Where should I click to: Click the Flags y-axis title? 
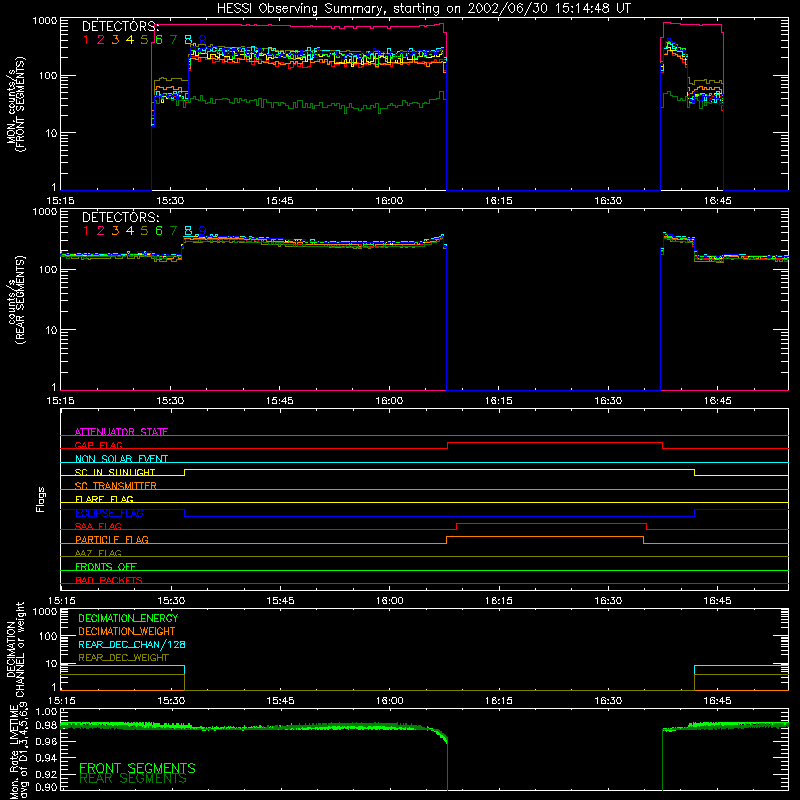coord(41,499)
